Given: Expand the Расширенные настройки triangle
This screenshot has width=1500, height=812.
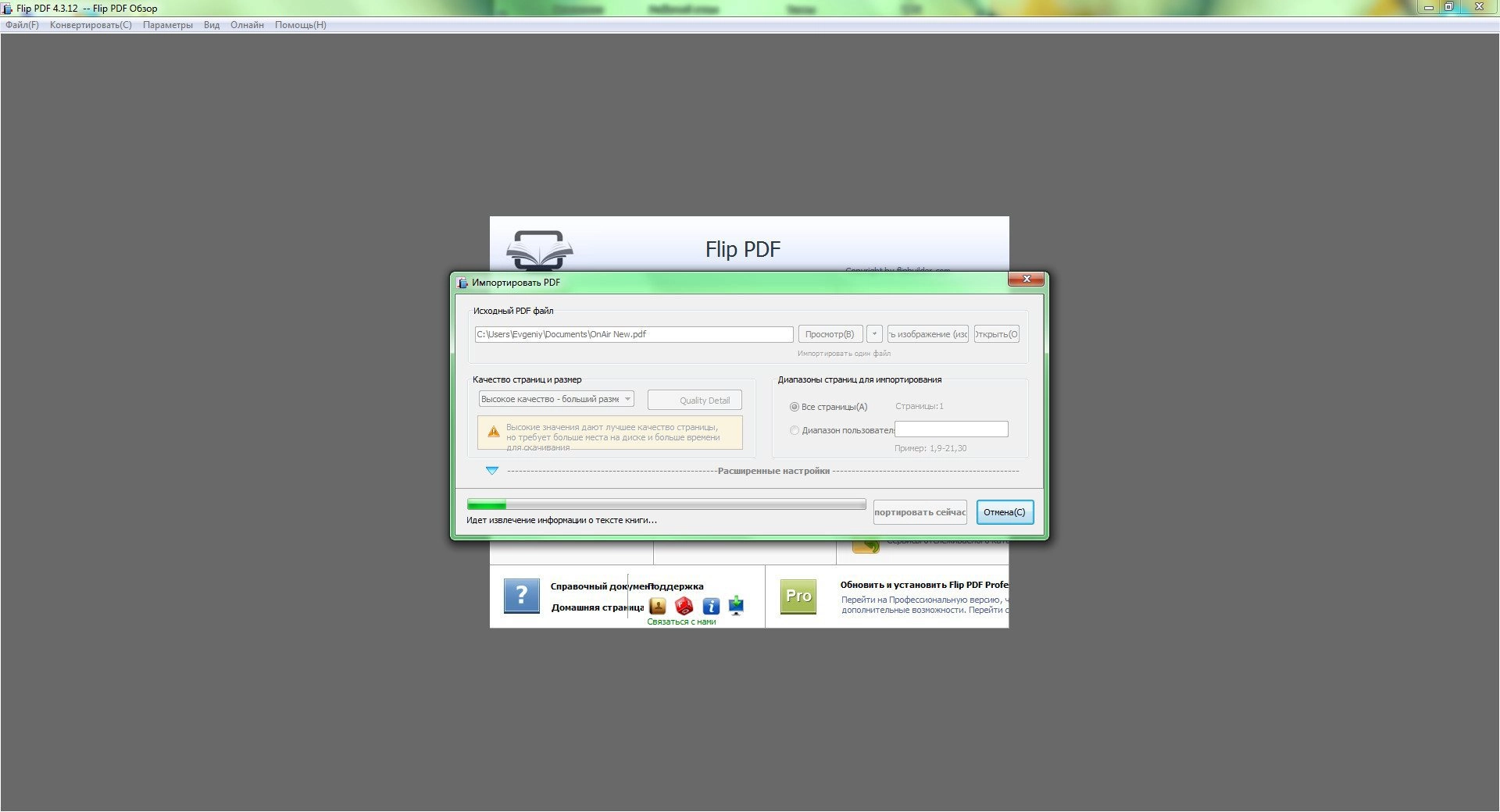Looking at the screenshot, I should coord(492,471).
